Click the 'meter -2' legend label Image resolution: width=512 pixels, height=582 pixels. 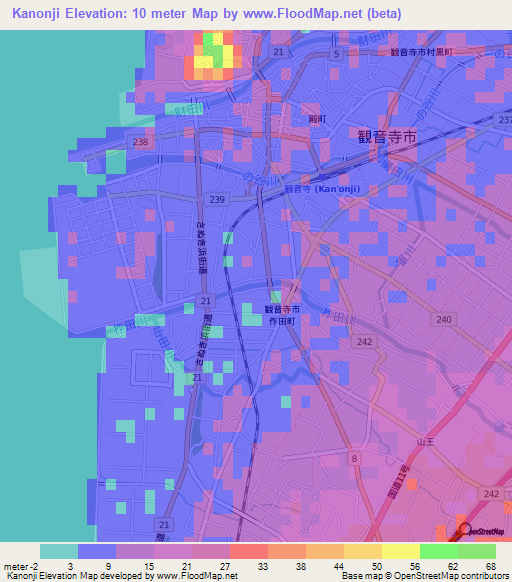(x=21, y=567)
